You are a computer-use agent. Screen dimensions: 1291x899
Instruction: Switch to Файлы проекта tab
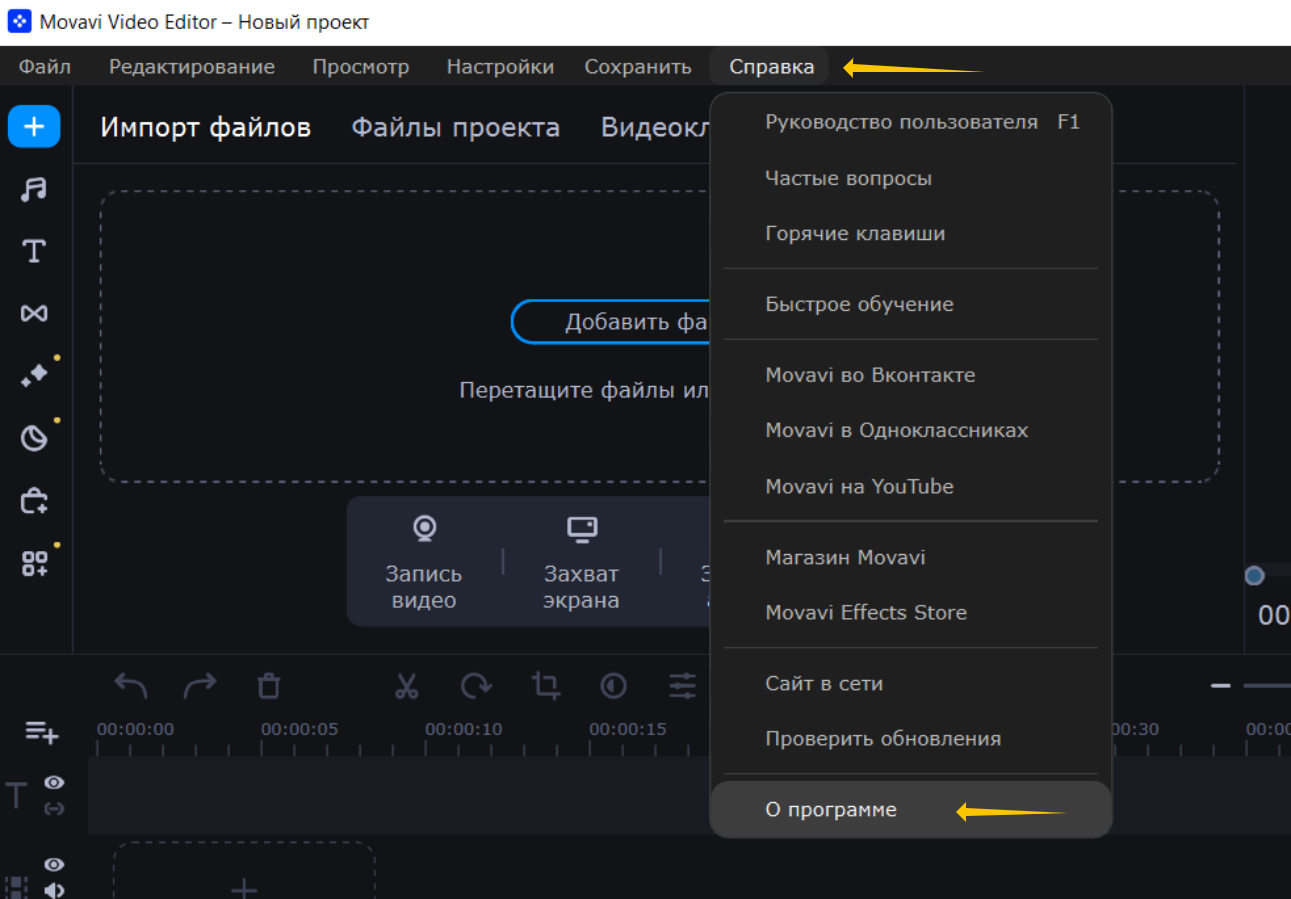(455, 128)
